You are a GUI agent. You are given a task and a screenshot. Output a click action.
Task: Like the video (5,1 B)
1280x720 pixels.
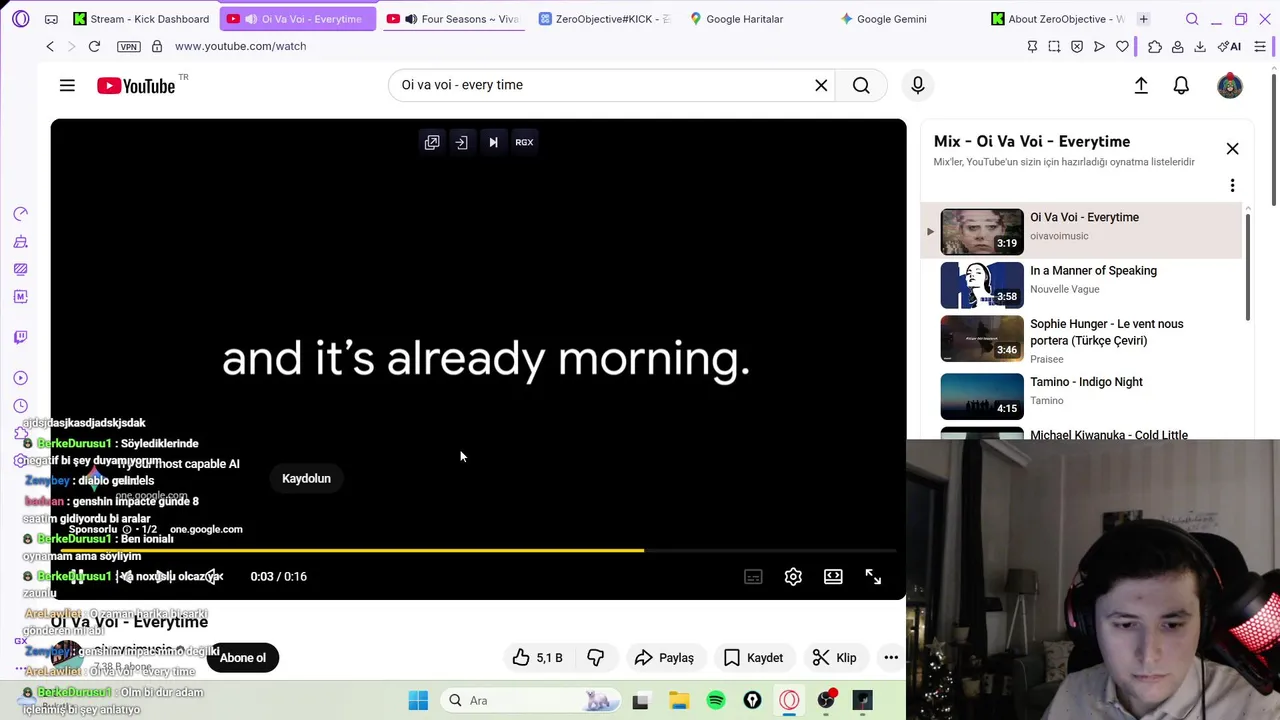click(537, 658)
